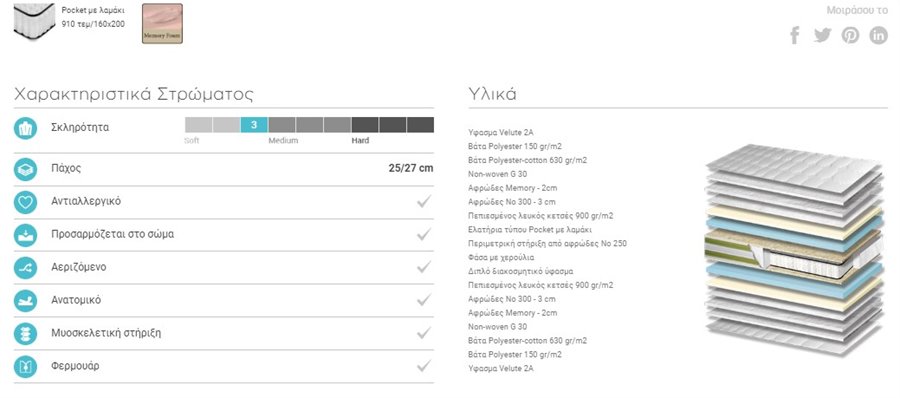Select the Ανατομικό anatomical icon
The width and height of the screenshot is (900, 398).
point(25,300)
